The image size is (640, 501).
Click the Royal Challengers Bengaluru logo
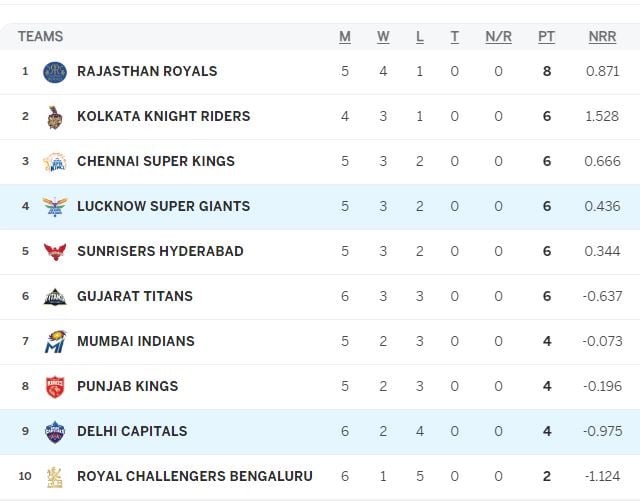pyautogui.click(x=55, y=477)
